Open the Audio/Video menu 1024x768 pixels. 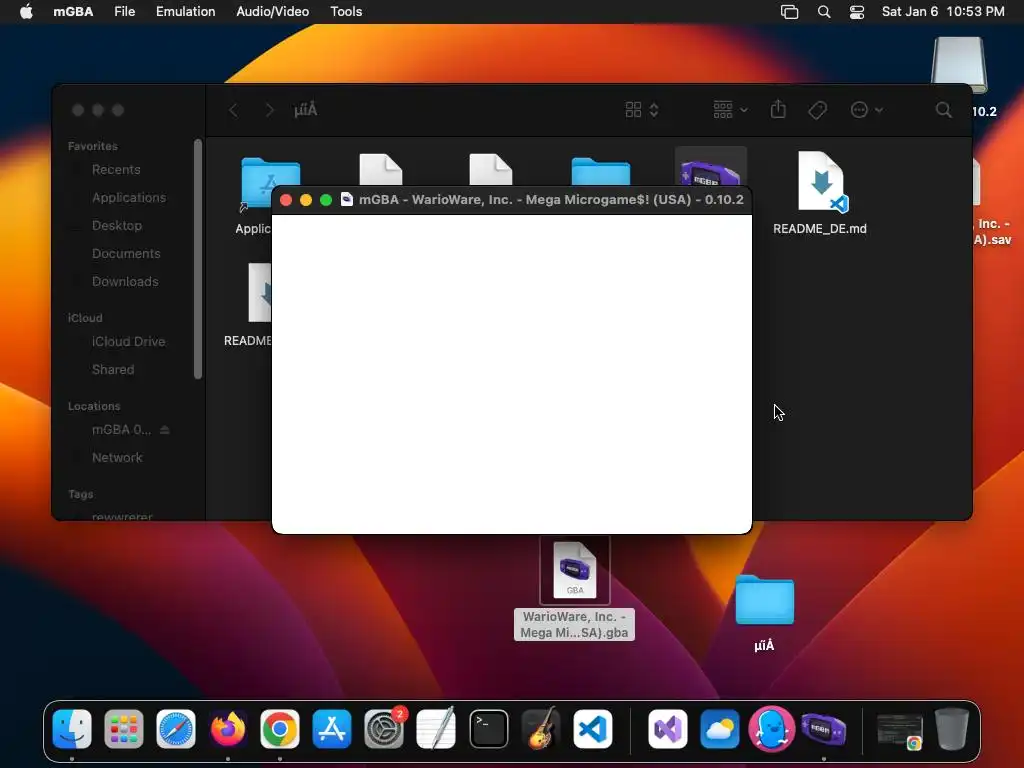[272, 12]
